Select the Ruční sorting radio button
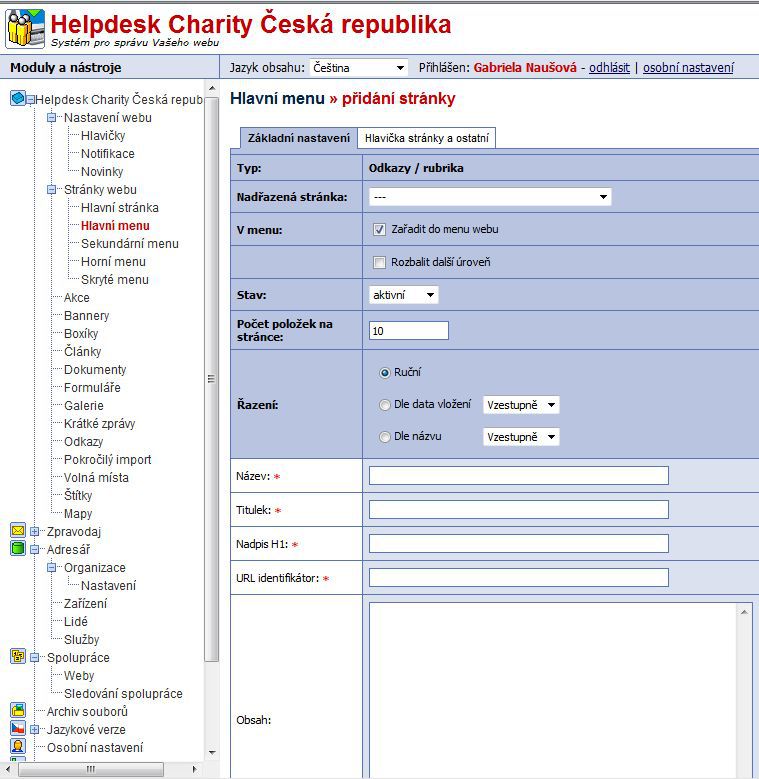Screen dimensions: 759x779 tap(384, 373)
